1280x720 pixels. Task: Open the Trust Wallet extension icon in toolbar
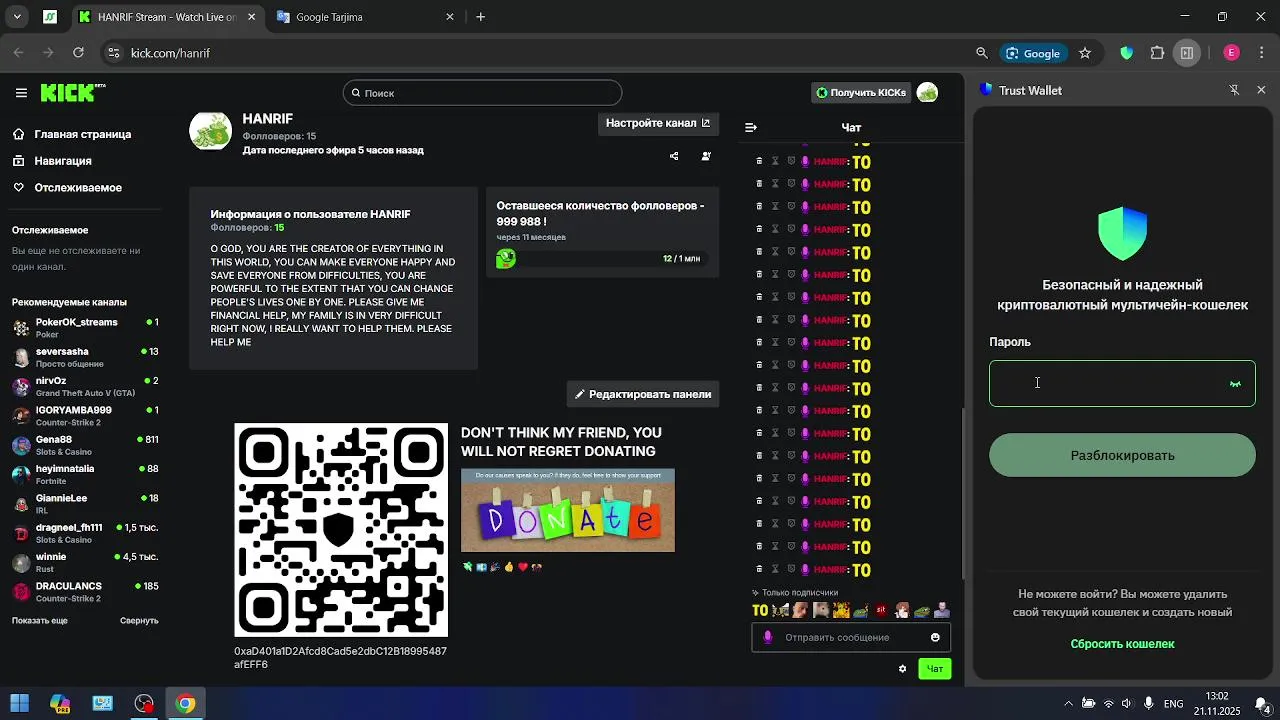point(1127,53)
